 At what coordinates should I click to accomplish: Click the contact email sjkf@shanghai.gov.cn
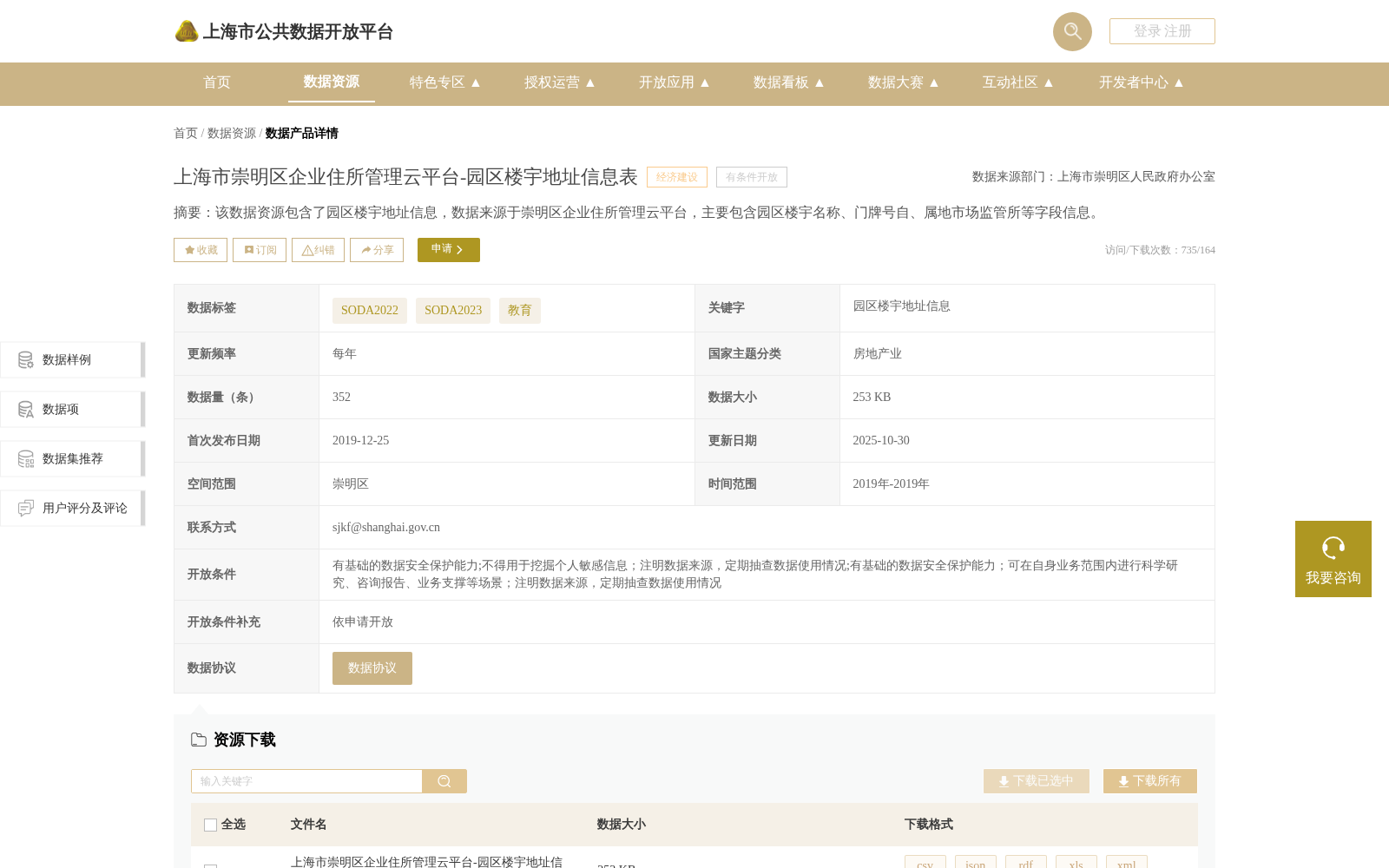(x=386, y=527)
